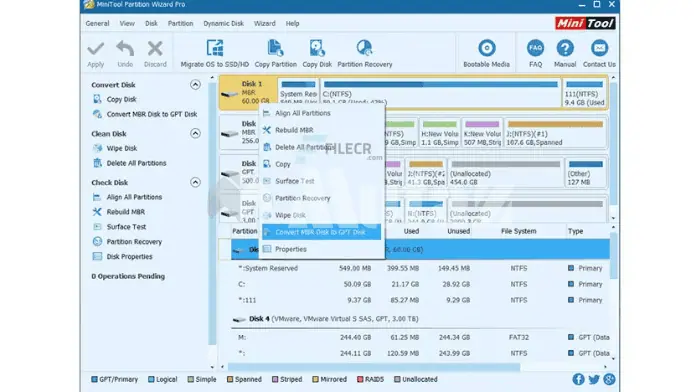Open the Facebook share icon
Image resolution: width=698 pixels, height=392 pixels.
click(578, 379)
